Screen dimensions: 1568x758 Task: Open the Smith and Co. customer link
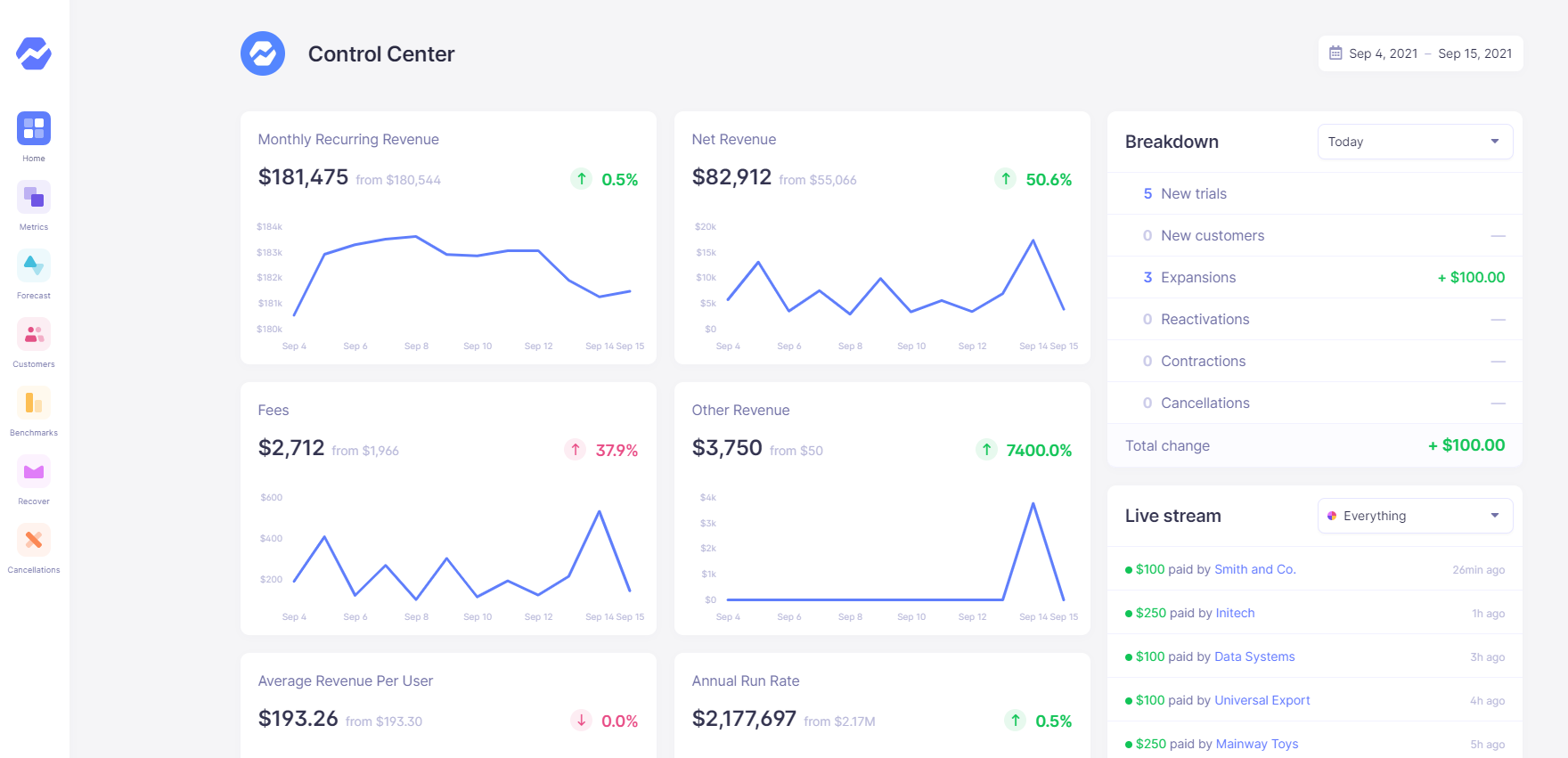pos(1254,569)
